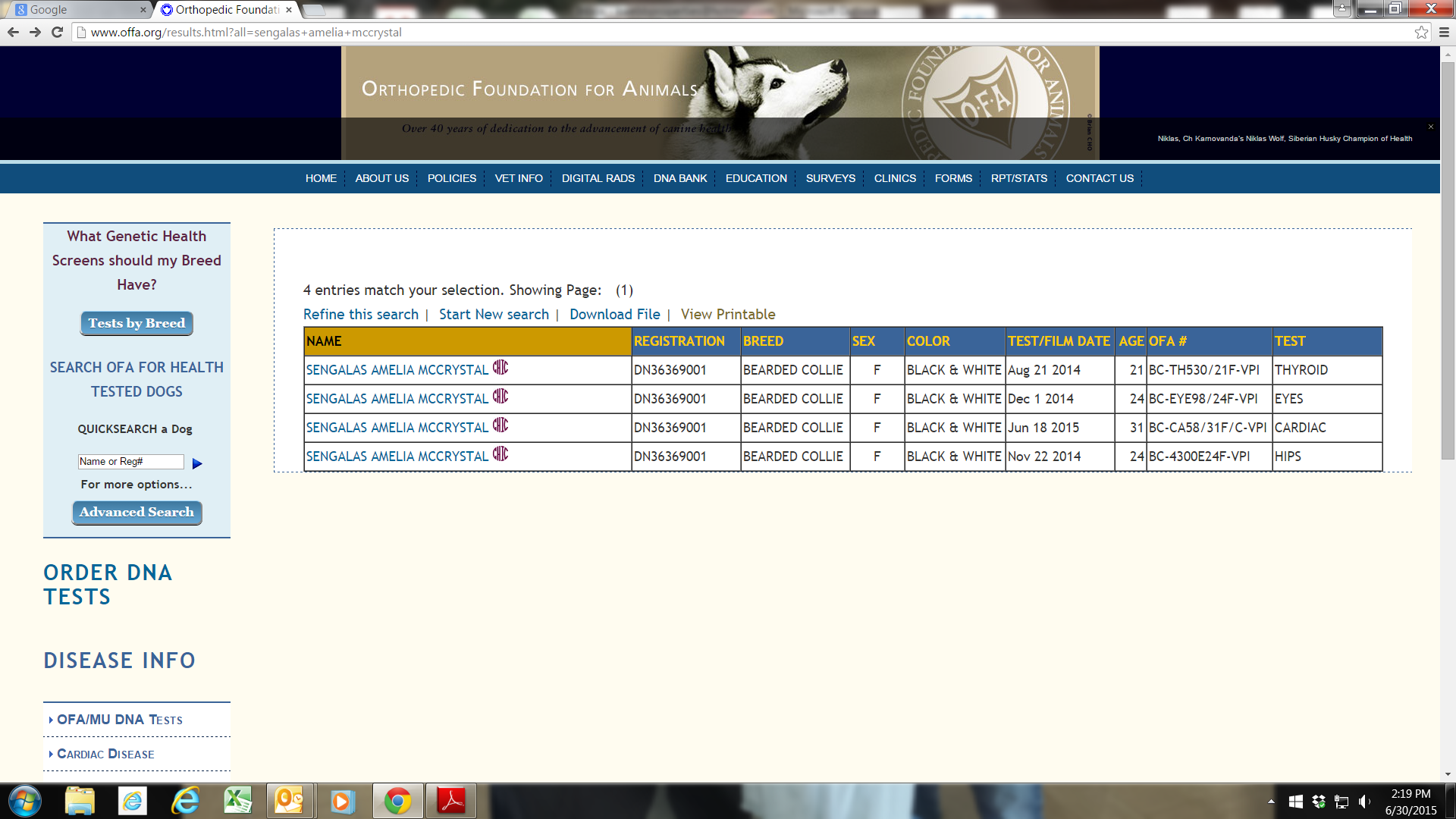Open dog name link in EYES row

click(397, 399)
